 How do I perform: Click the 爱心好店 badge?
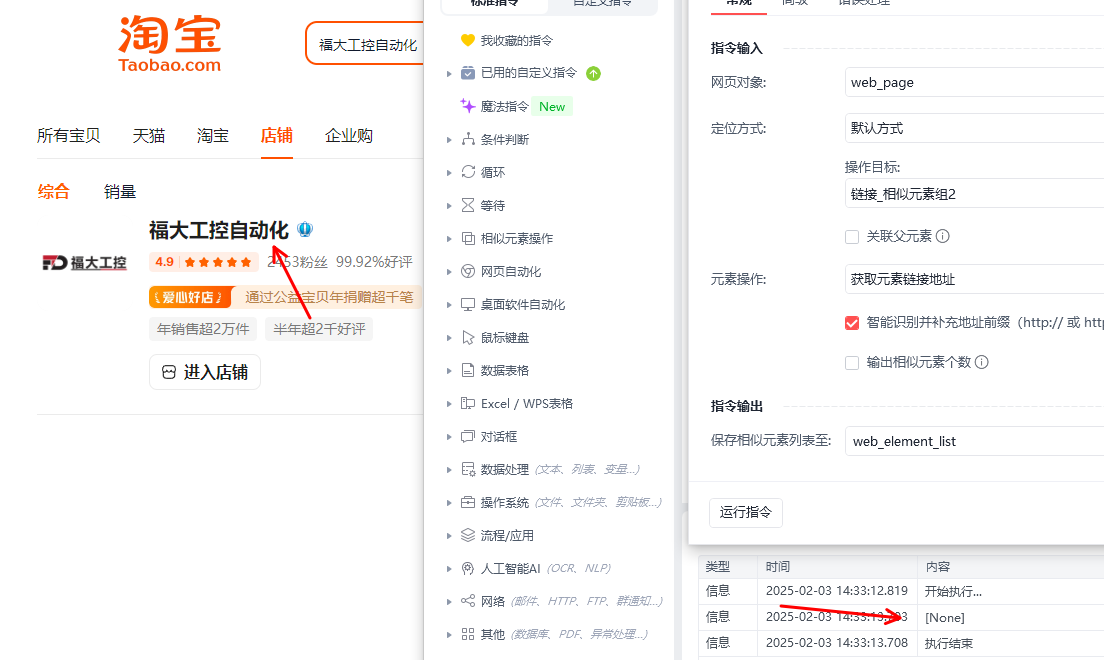click(192, 297)
